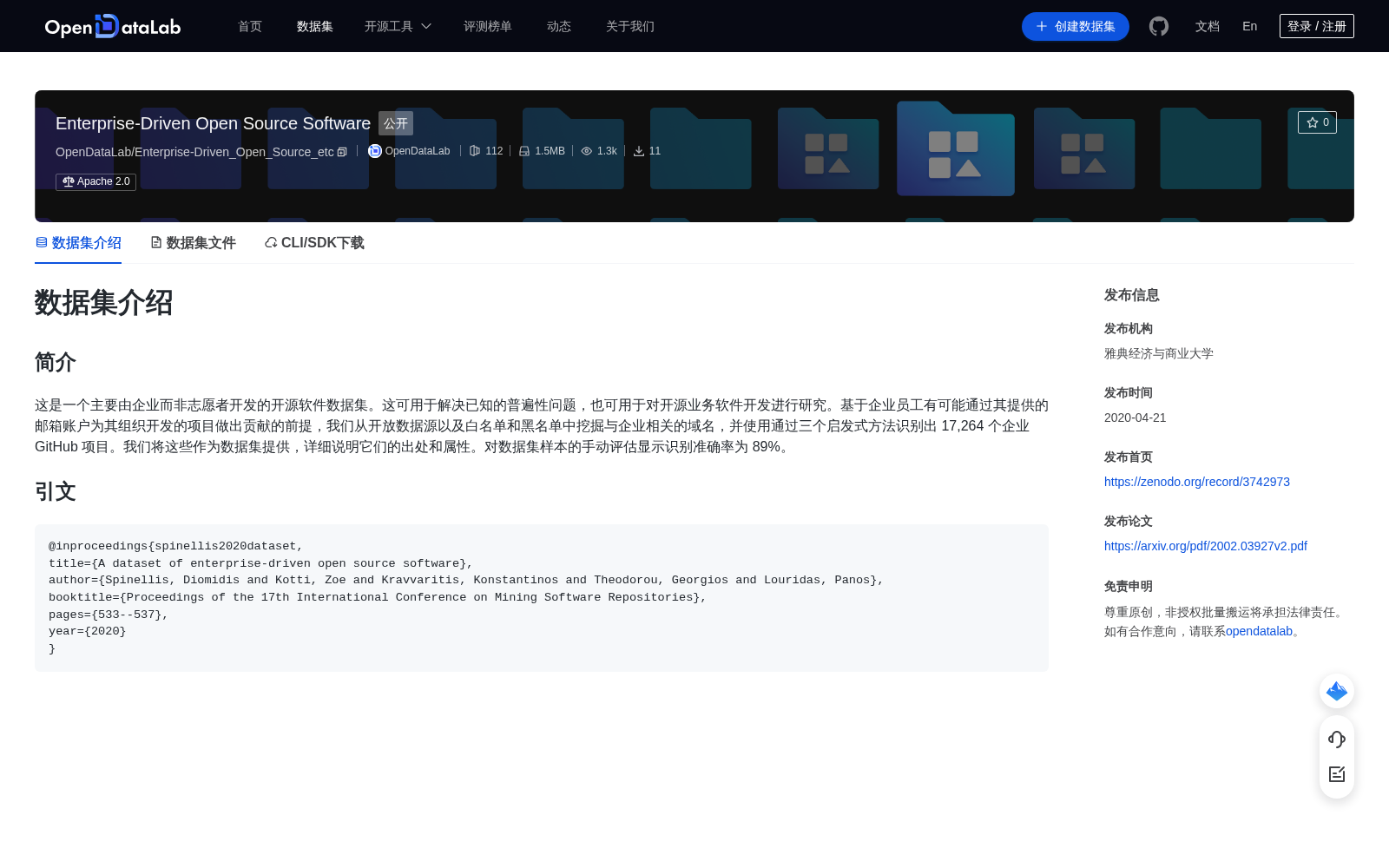Open the arxiv.org paper PDF link

[1206, 546]
